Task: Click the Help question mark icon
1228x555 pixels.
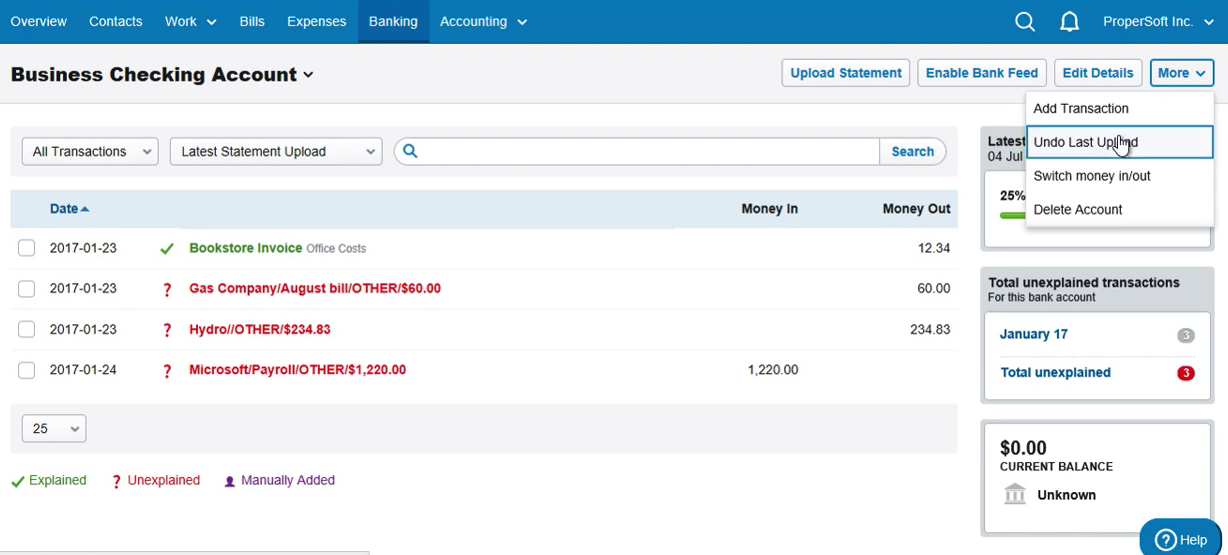Action: [x=1165, y=540]
